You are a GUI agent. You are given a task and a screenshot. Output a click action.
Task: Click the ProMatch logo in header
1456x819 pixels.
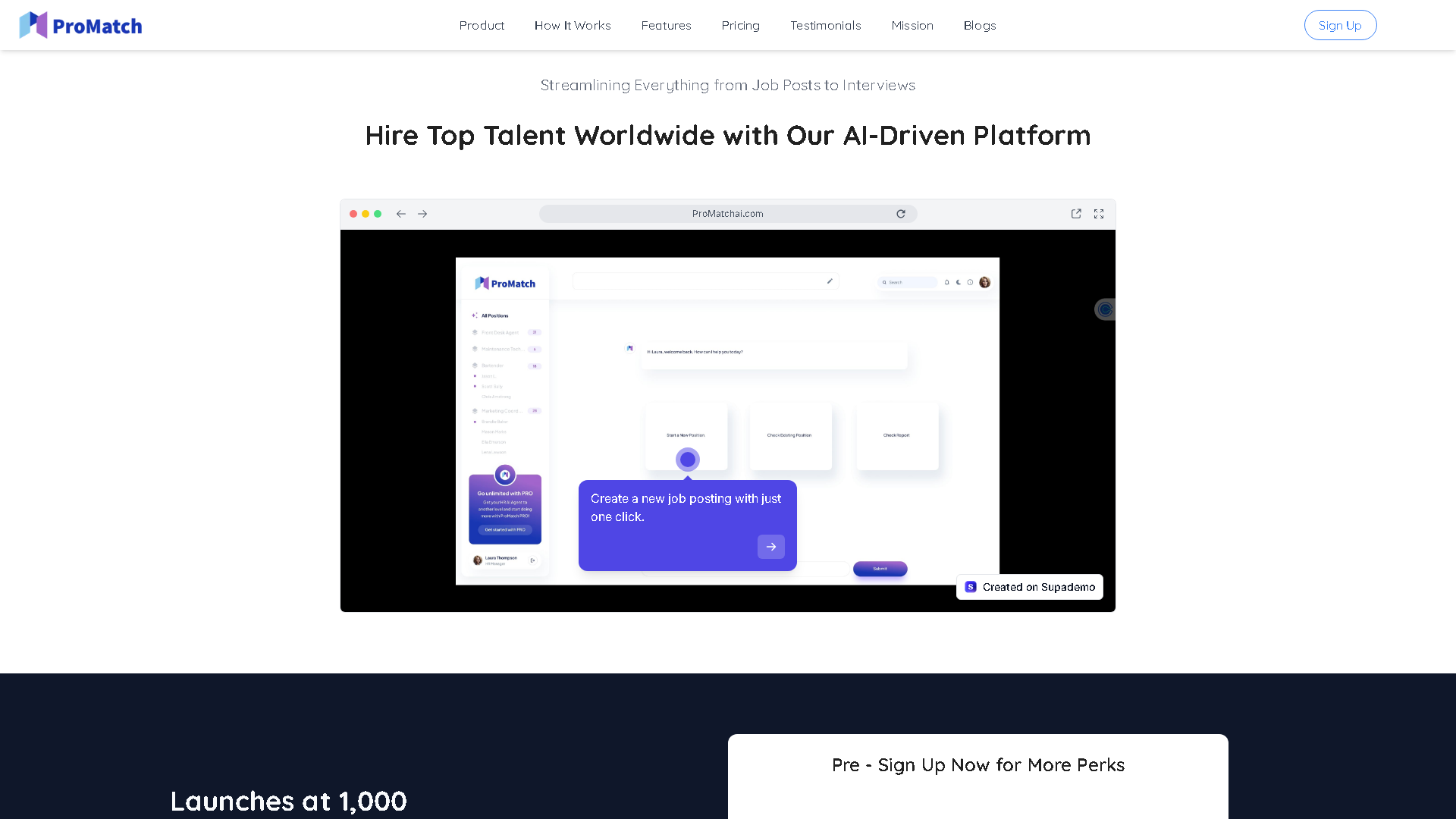[80, 26]
